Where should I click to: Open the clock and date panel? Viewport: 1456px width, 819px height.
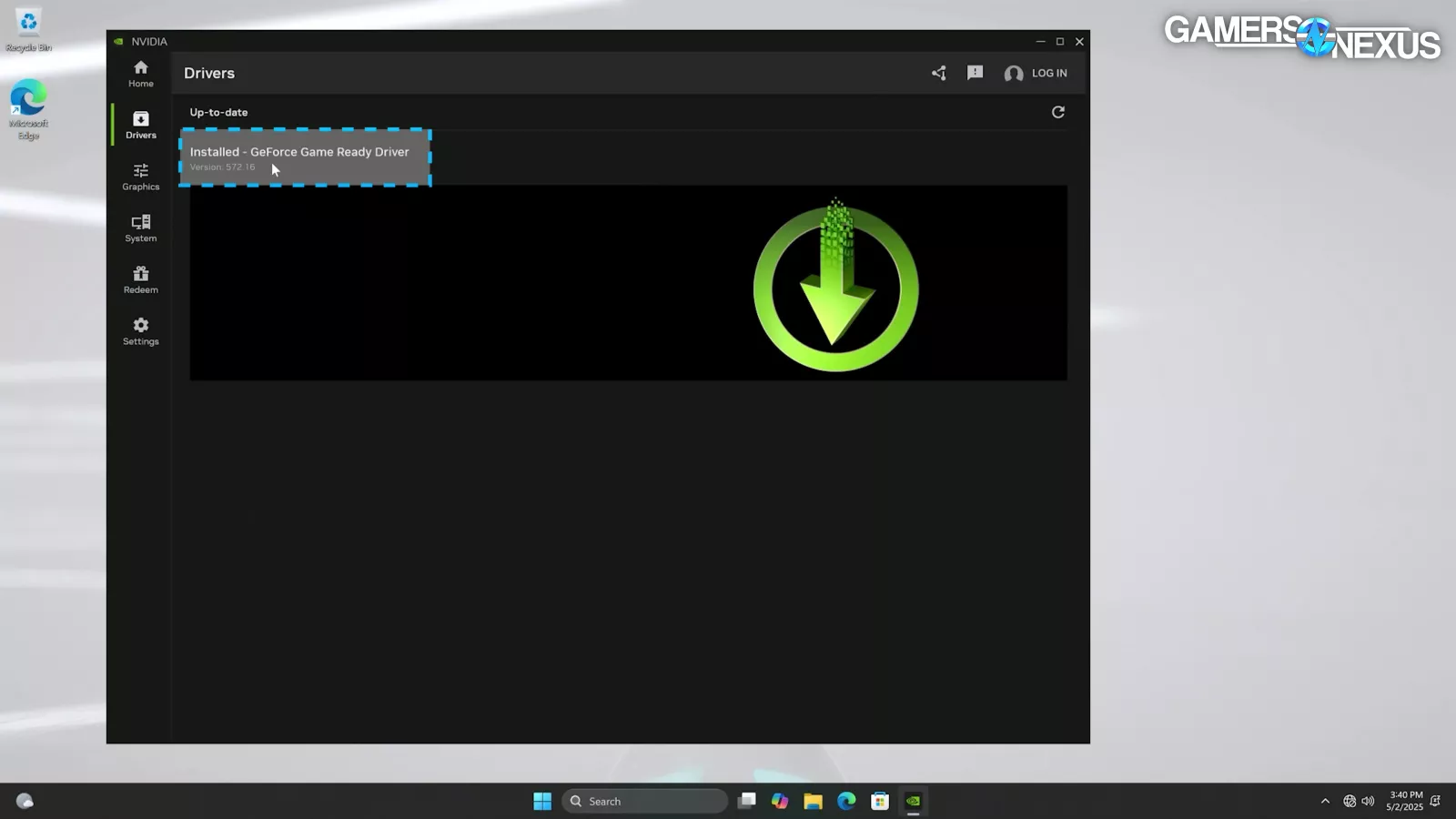[x=1404, y=801]
